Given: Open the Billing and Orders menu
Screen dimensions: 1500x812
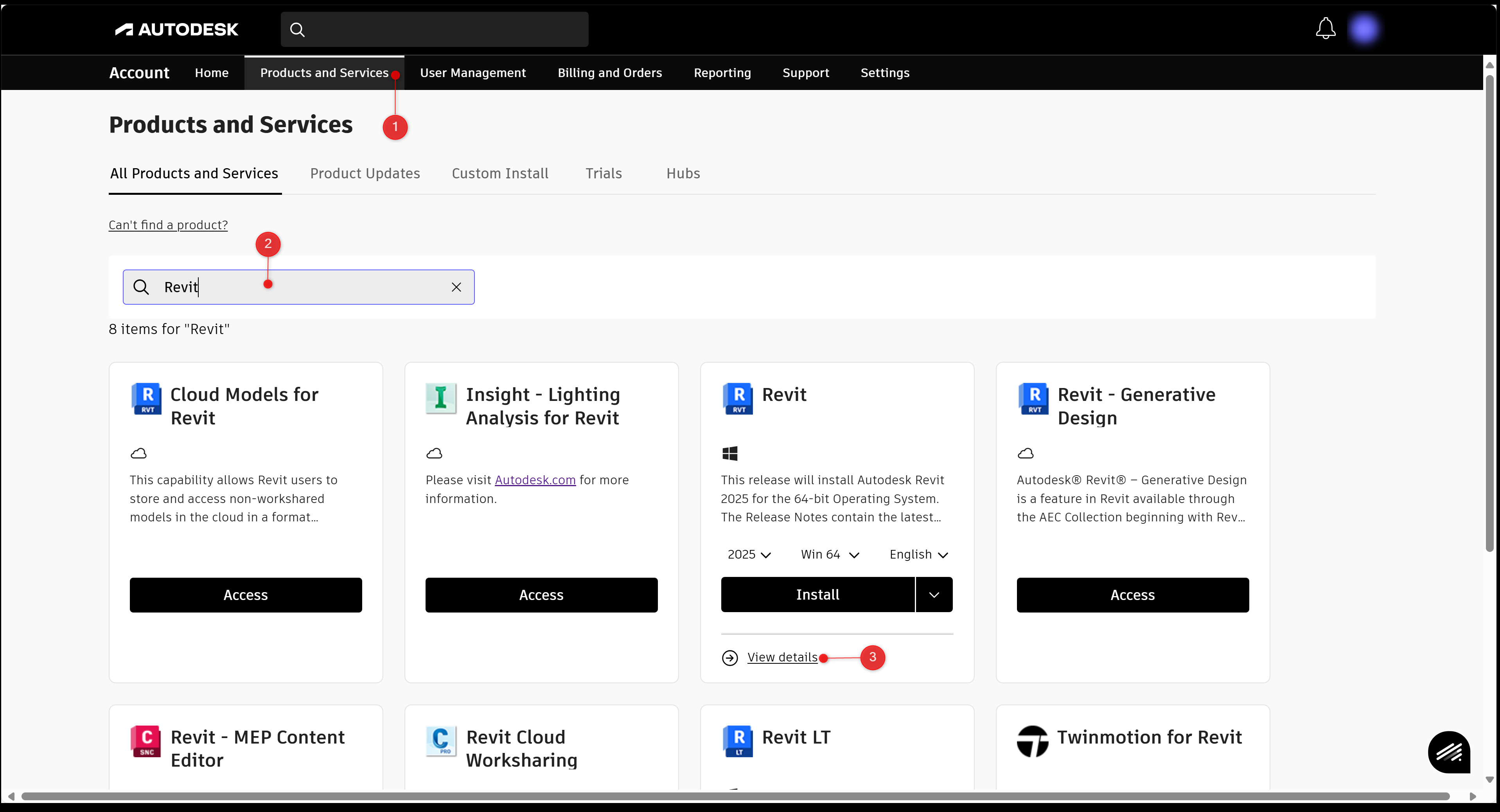Looking at the screenshot, I should tap(610, 73).
